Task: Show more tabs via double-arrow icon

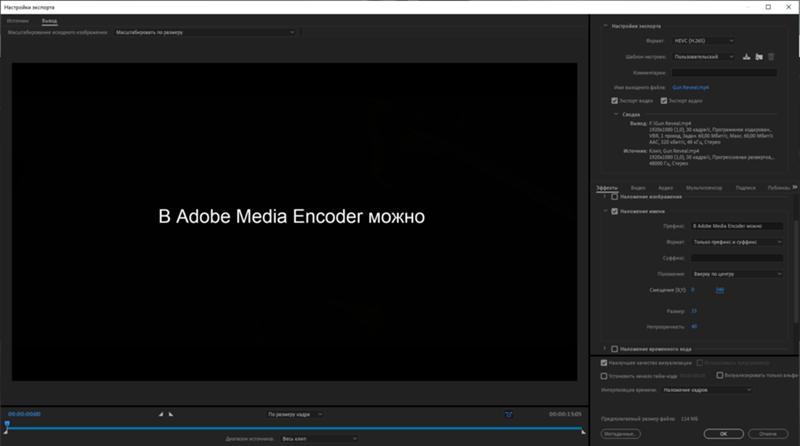Action: point(794,187)
